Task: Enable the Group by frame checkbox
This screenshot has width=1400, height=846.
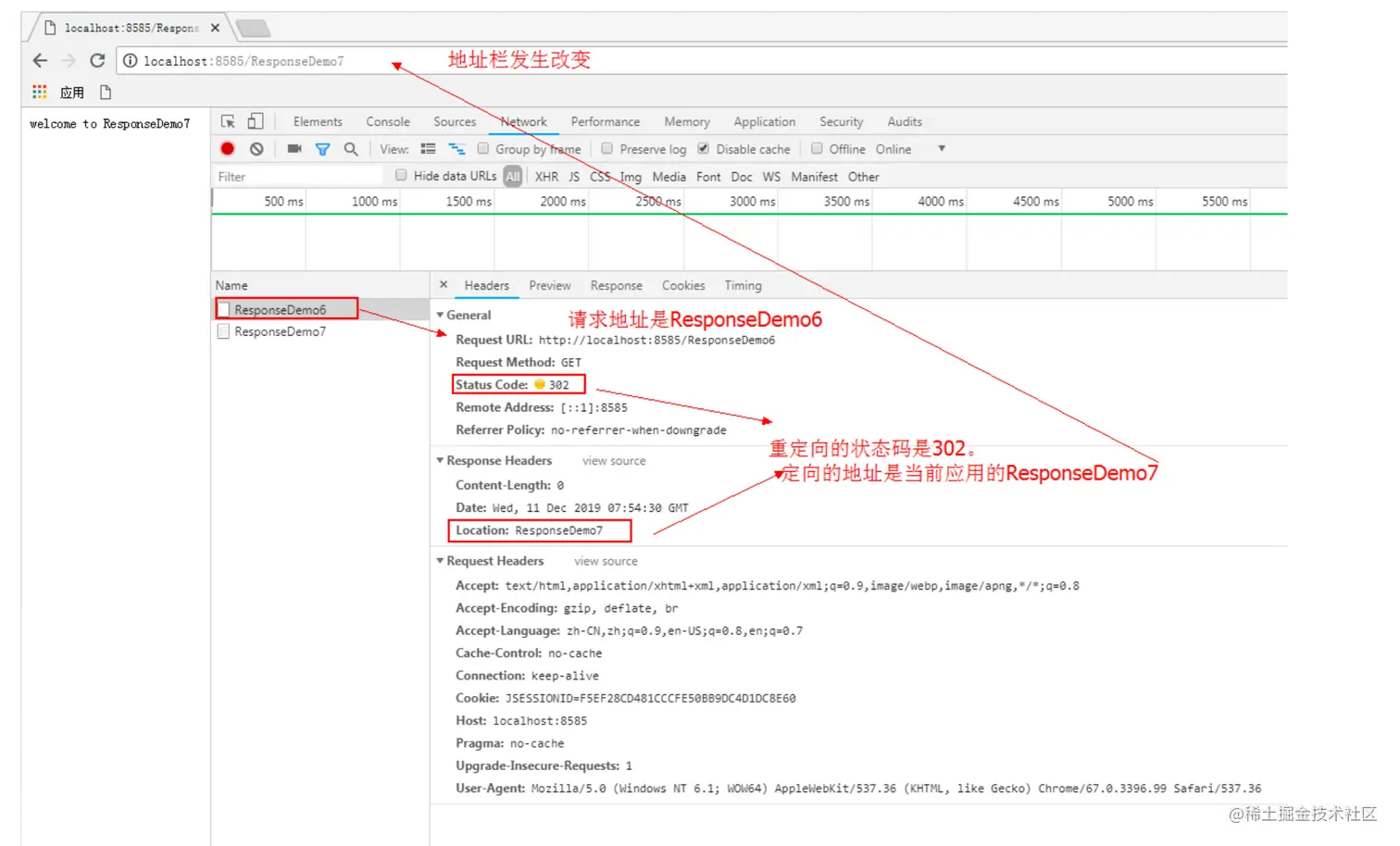Action: click(x=483, y=148)
